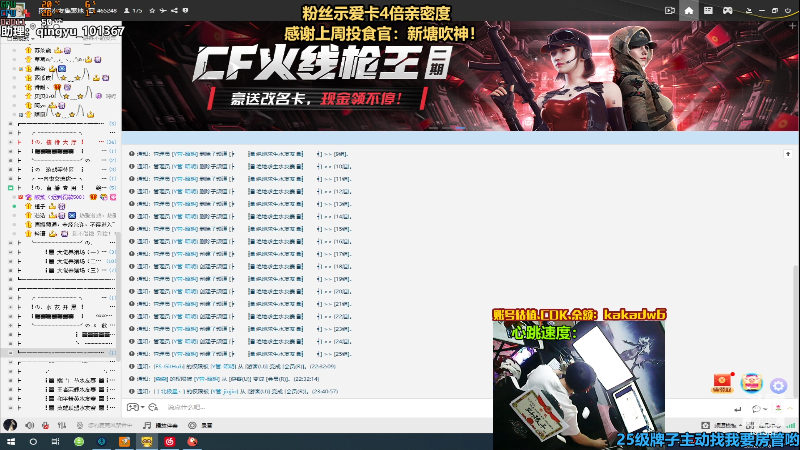Image resolution: width=800 pixels, height=450 pixels.
Task: Click the airplane icon in the top bar
Action: 163,10
